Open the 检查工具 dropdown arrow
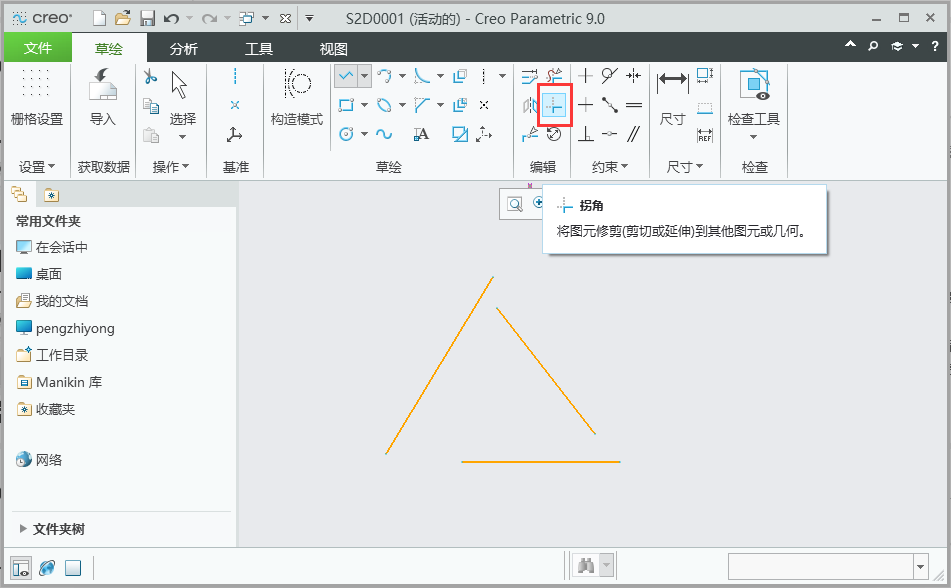The width and height of the screenshot is (951, 588). pyautogui.click(x=753, y=138)
